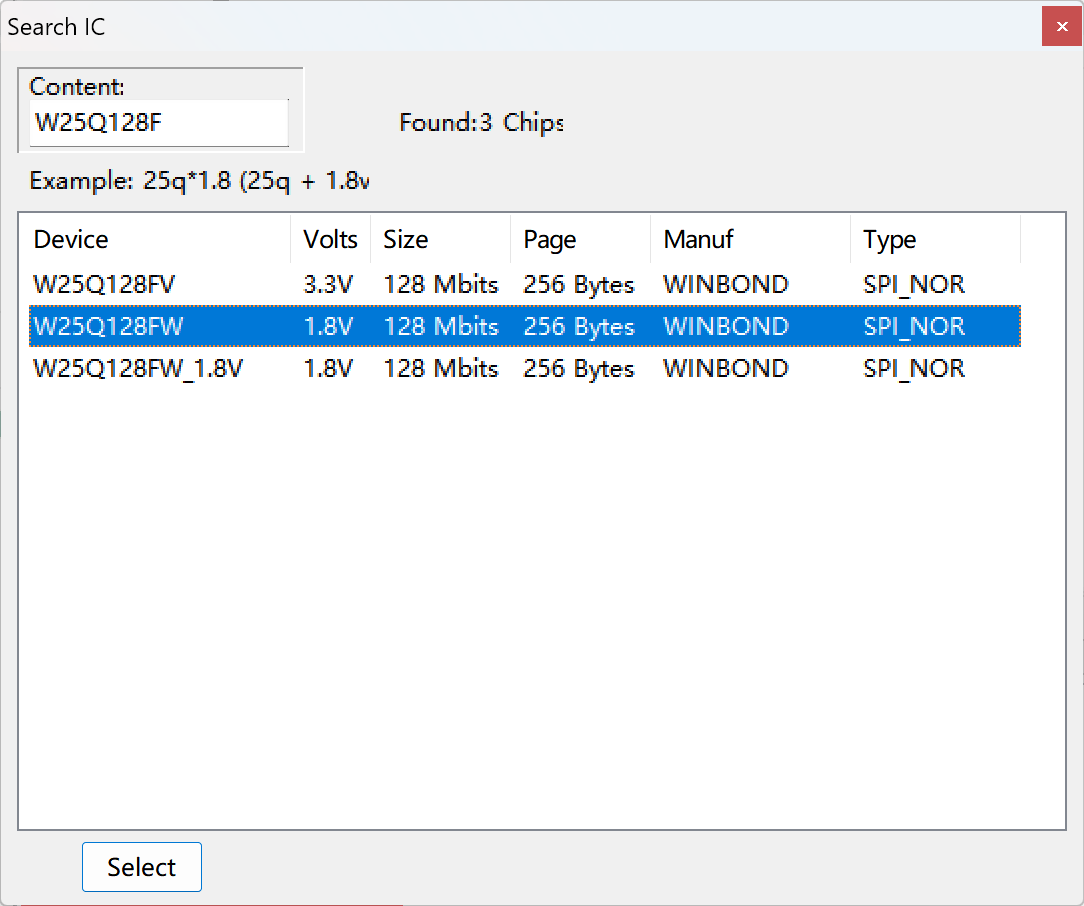Select the highlighted W25Q128FW device row
This screenshot has width=1084, height=906.
(x=525, y=326)
